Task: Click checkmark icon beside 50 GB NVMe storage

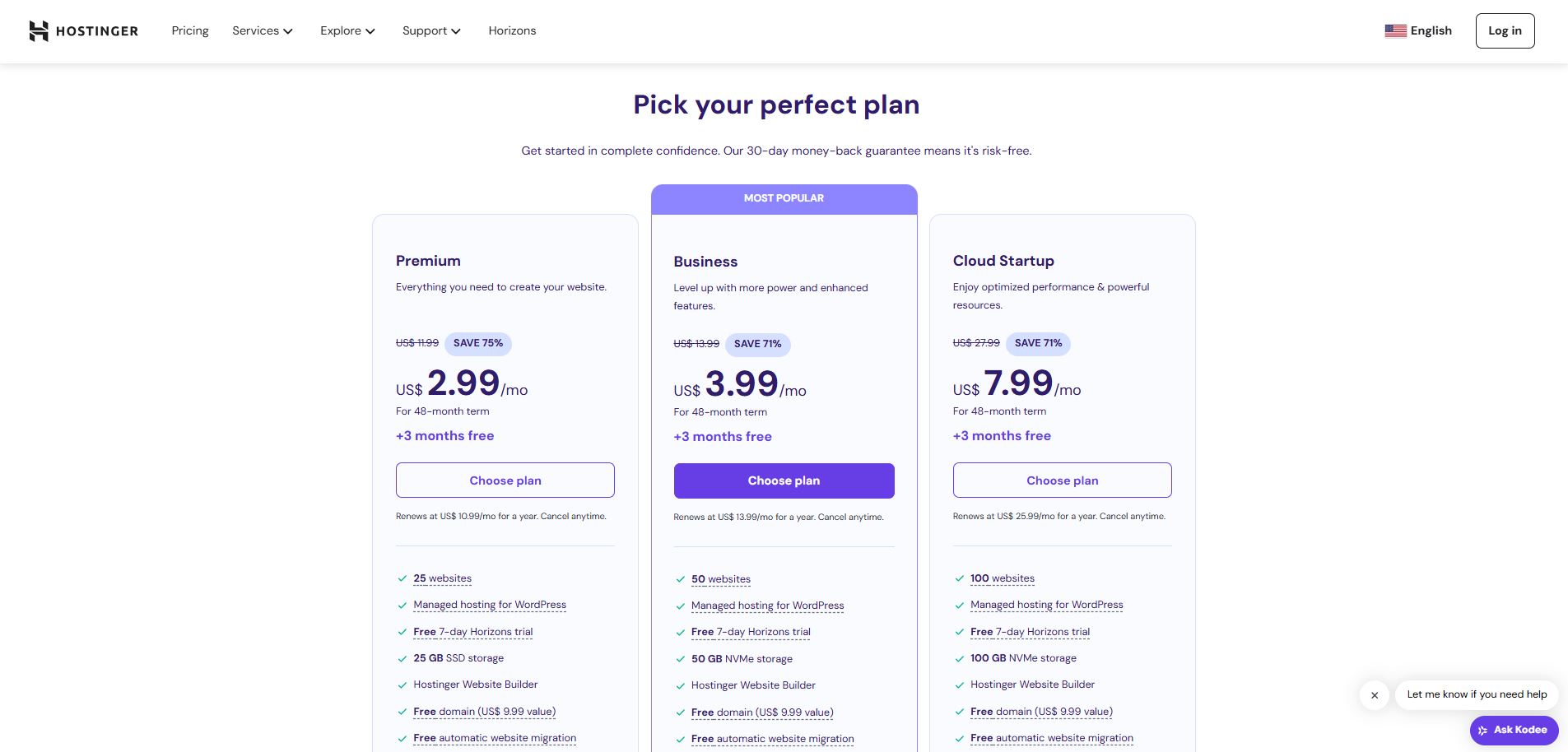Action: (x=680, y=659)
